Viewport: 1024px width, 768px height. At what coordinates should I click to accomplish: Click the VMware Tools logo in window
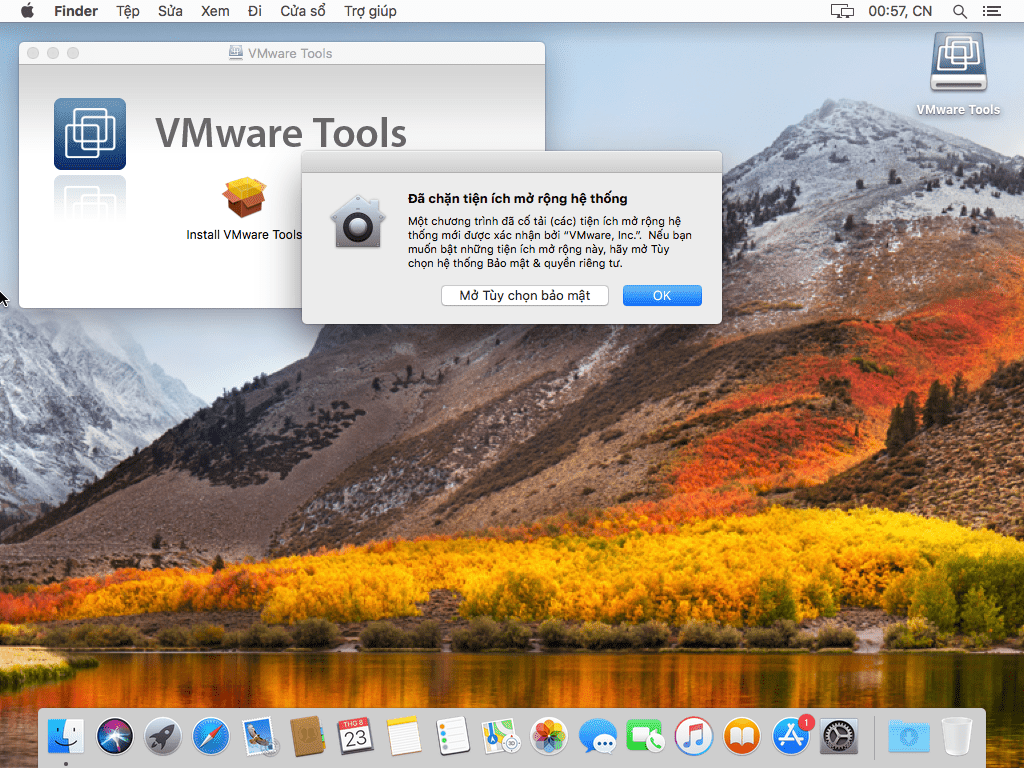(90, 134)
